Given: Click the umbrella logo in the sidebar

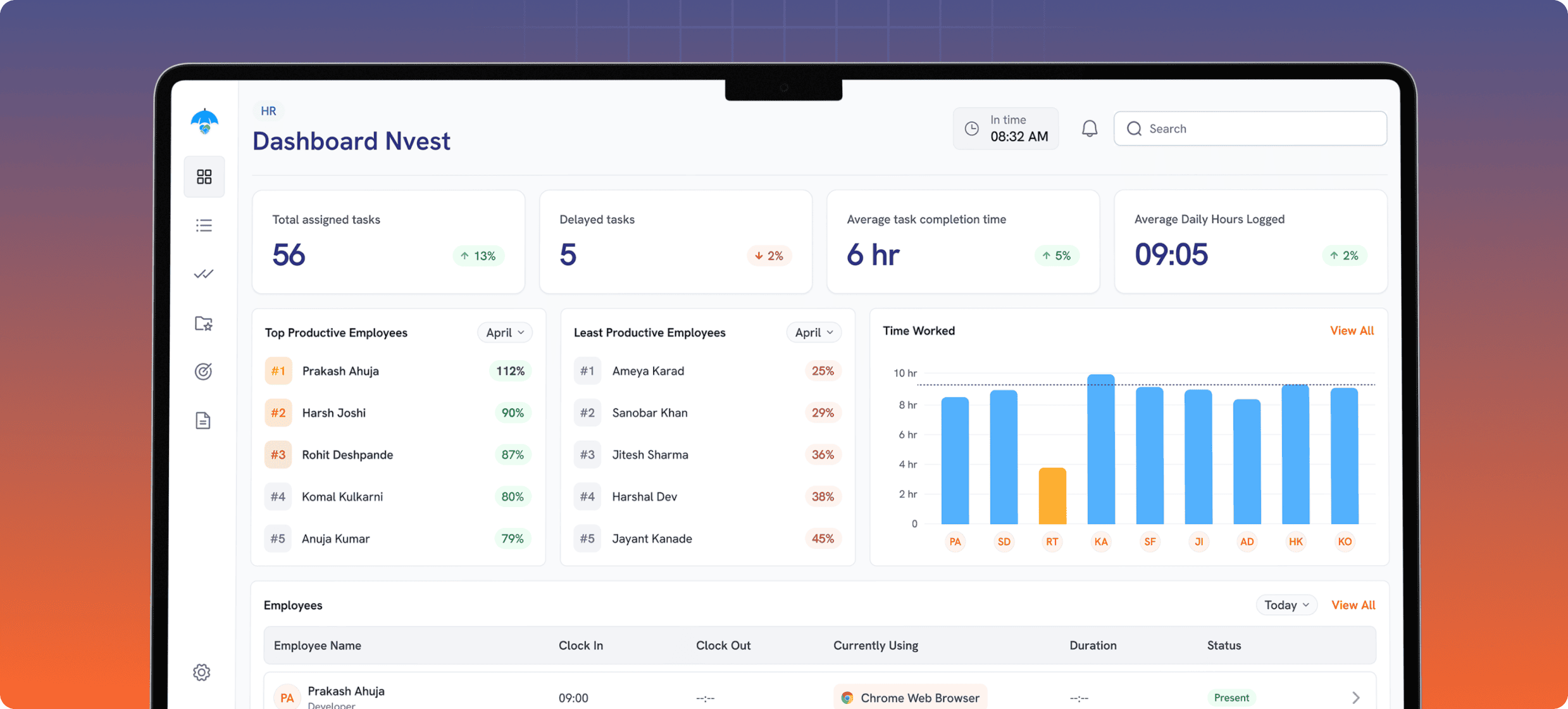Looking at the screenshot, I should [204, 121].
